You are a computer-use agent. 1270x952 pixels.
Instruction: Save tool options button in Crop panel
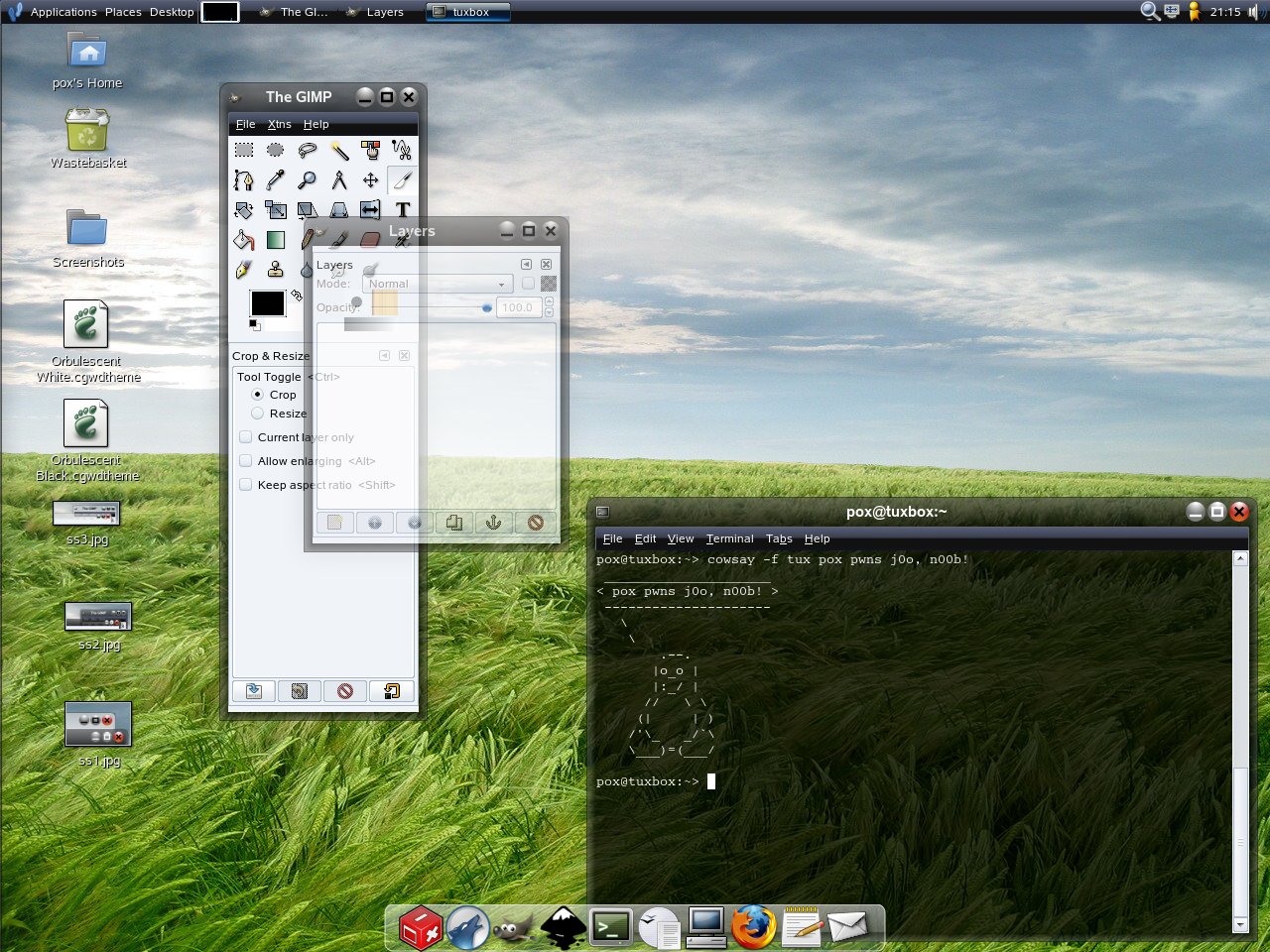254,691
